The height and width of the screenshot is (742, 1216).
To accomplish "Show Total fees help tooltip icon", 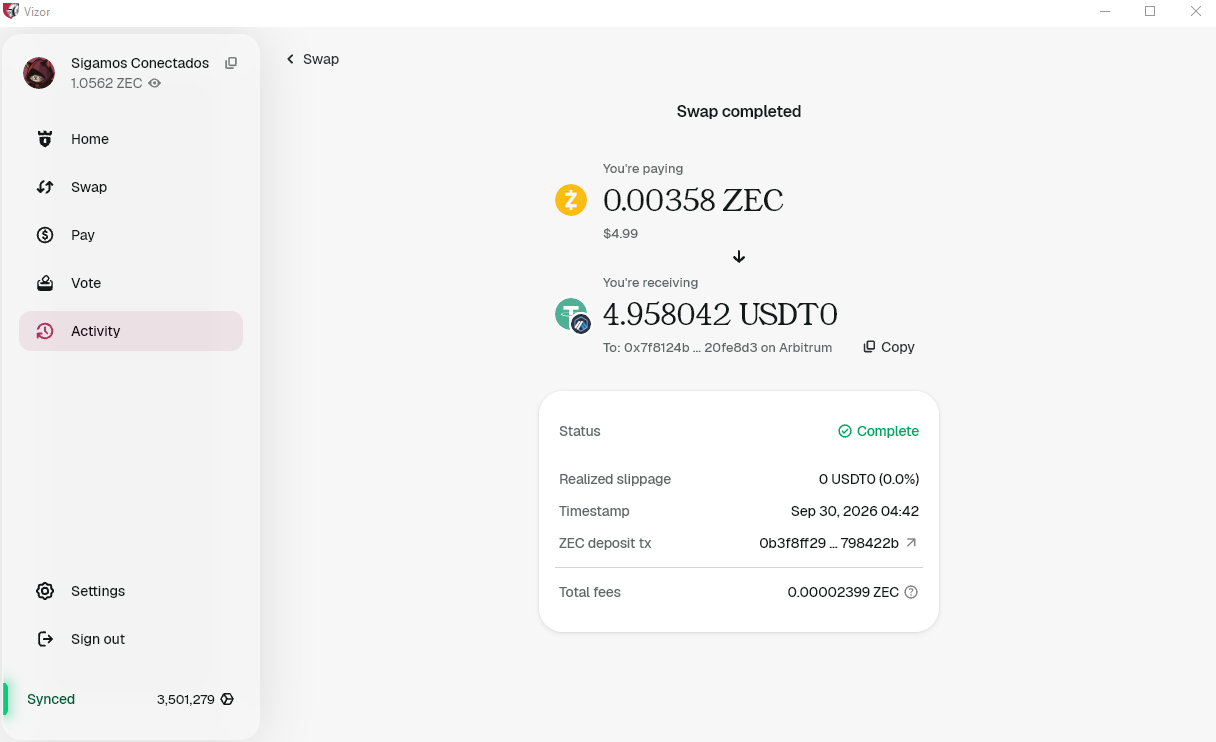I will [x=911, y=592].
